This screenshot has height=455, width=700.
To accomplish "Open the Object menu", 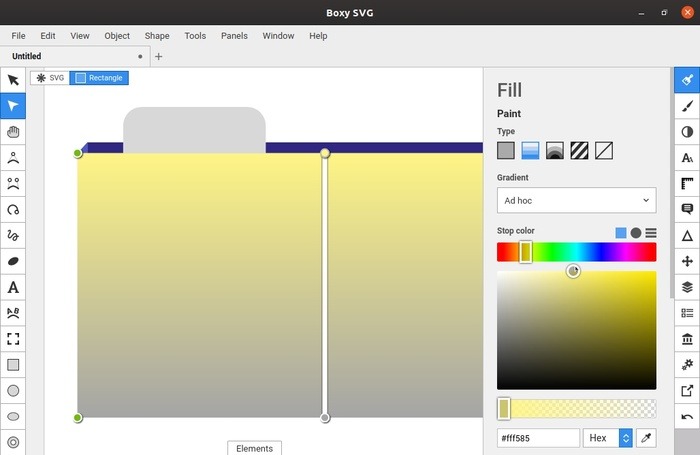I will (x=117, y=36).
